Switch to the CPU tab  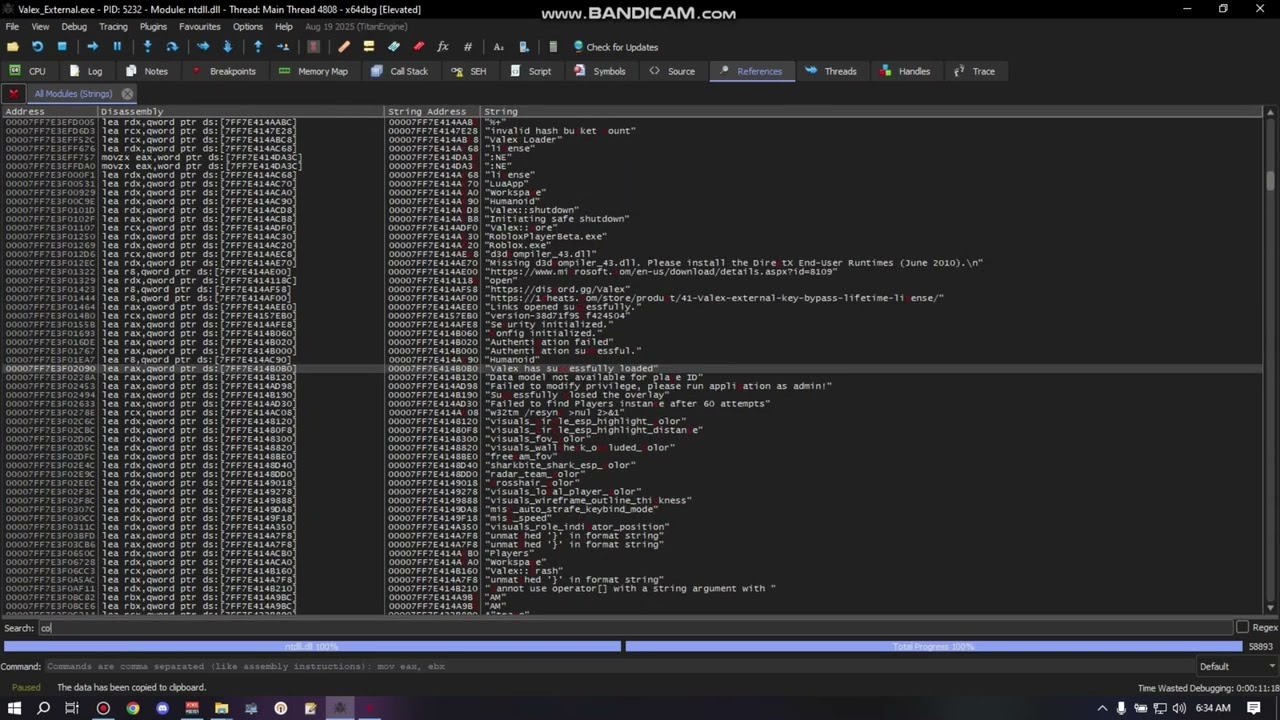click(x=28, y=71)
